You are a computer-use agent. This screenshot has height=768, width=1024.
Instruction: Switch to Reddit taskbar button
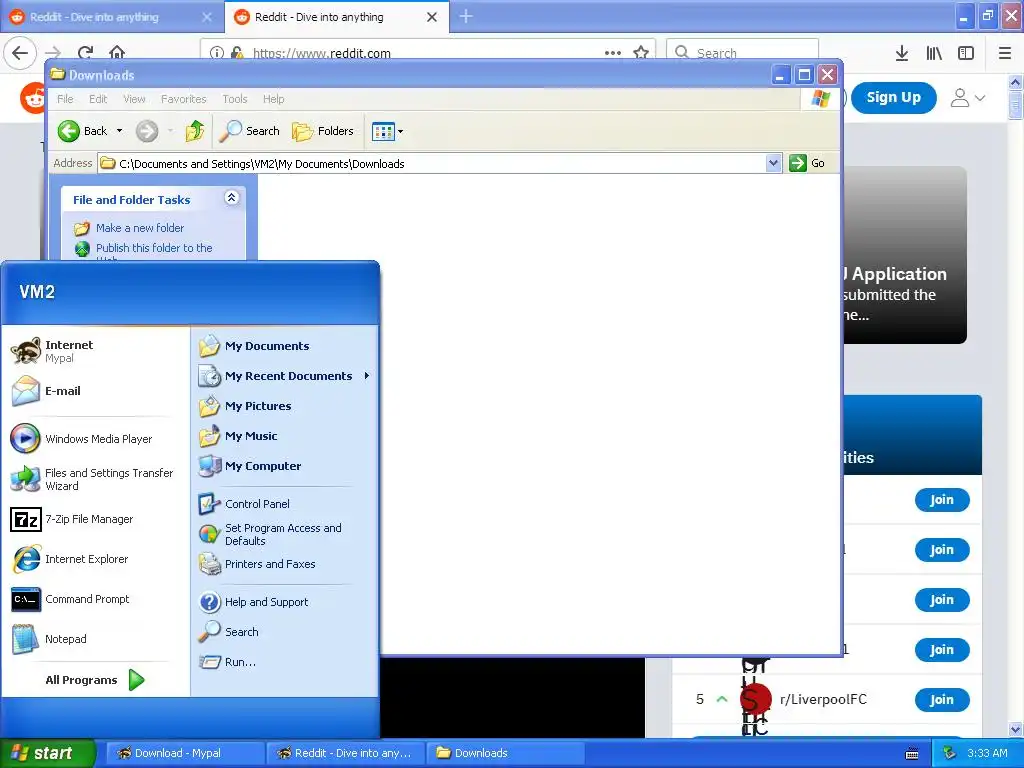tap(345, 753)
